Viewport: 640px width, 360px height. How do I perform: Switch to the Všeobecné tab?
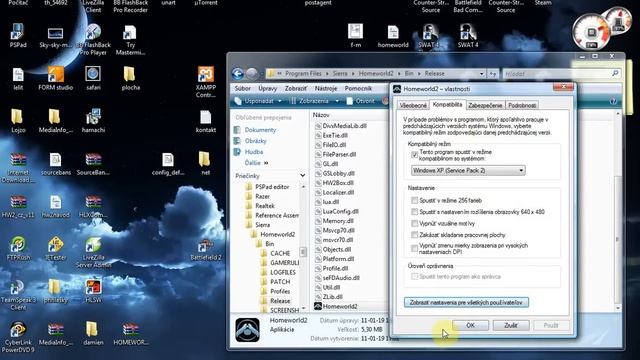pyautogui.click(x=413, y=105)
